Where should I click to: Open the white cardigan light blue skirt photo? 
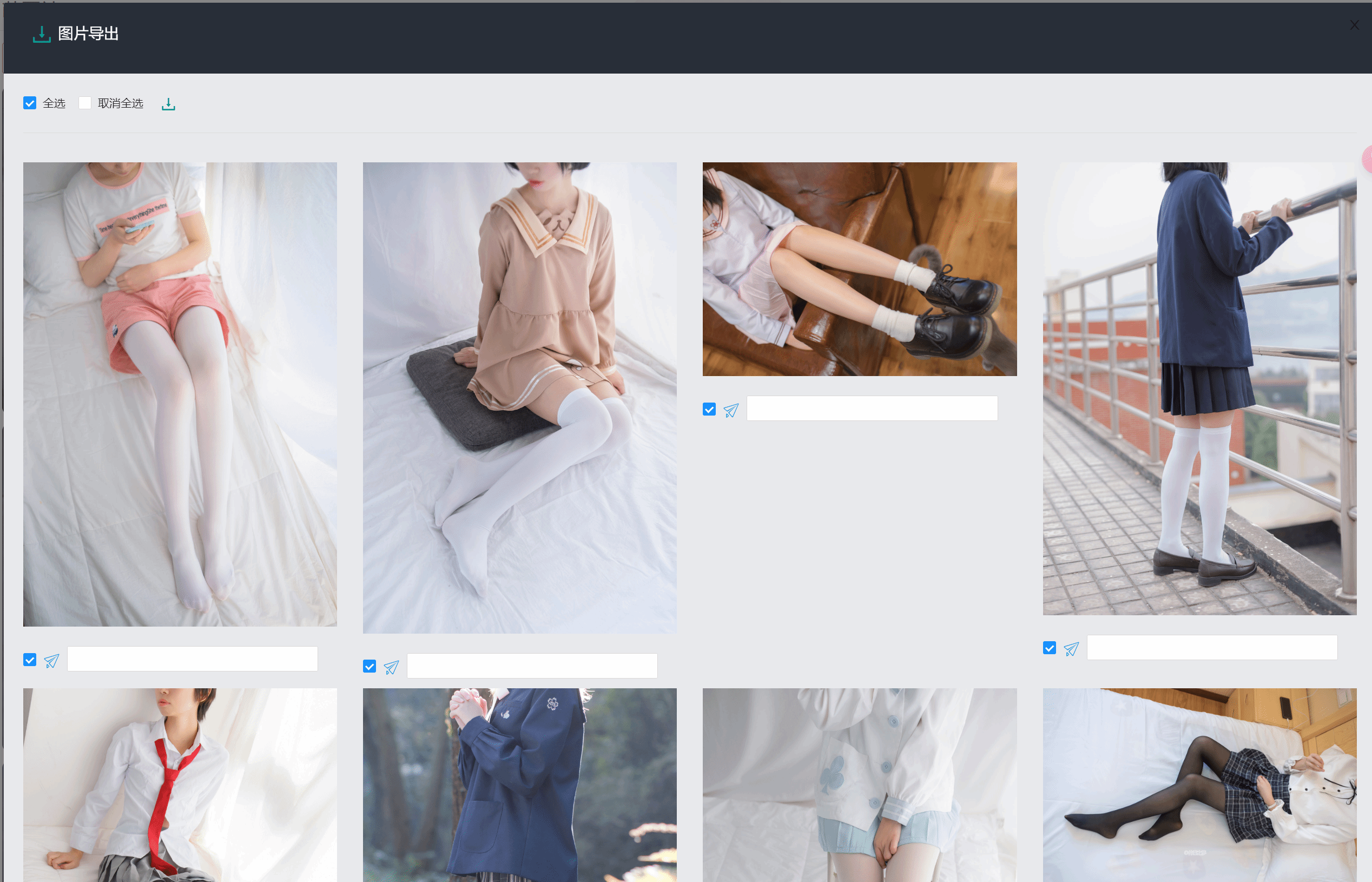point(860,785)
